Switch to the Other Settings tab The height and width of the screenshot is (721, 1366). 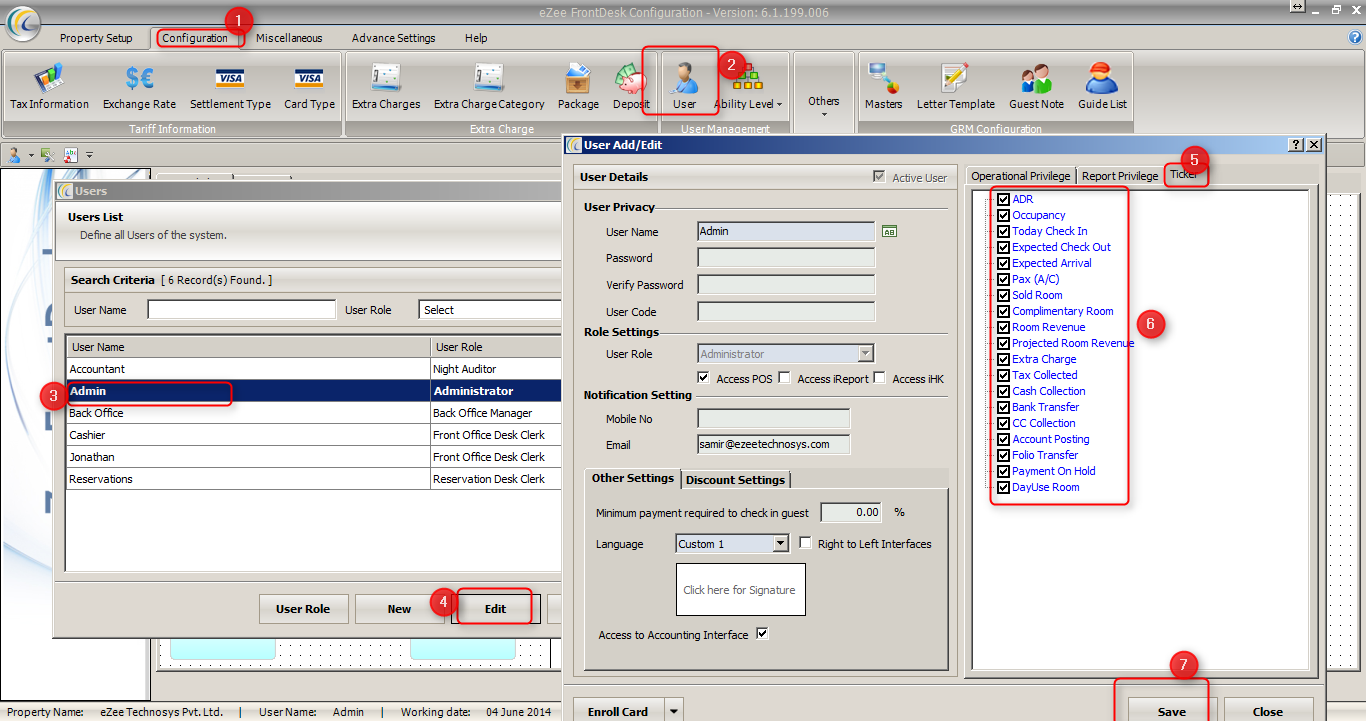click(x=633, y=478)
